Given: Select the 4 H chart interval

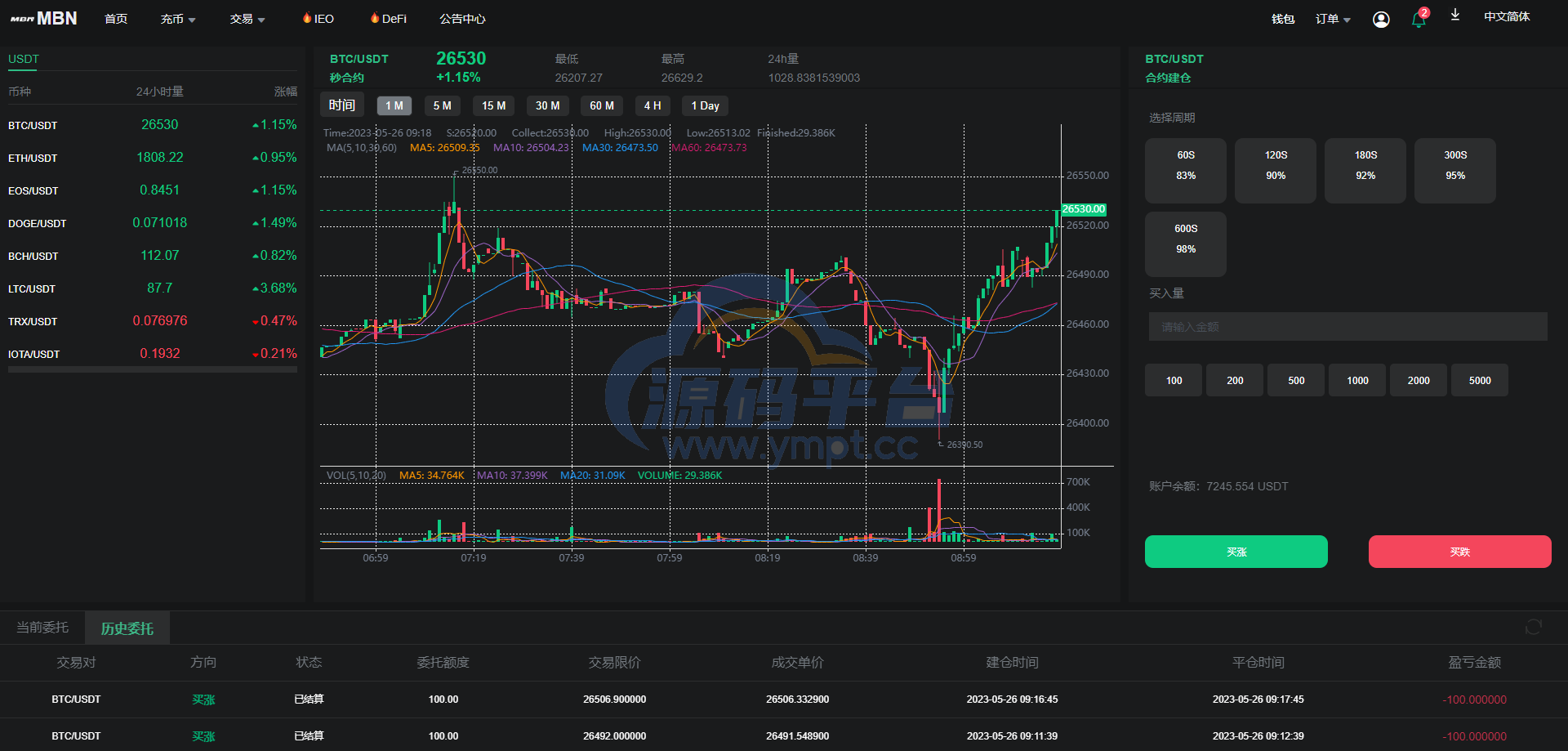Looking at the screenshot, I should (x=653, y=105).
